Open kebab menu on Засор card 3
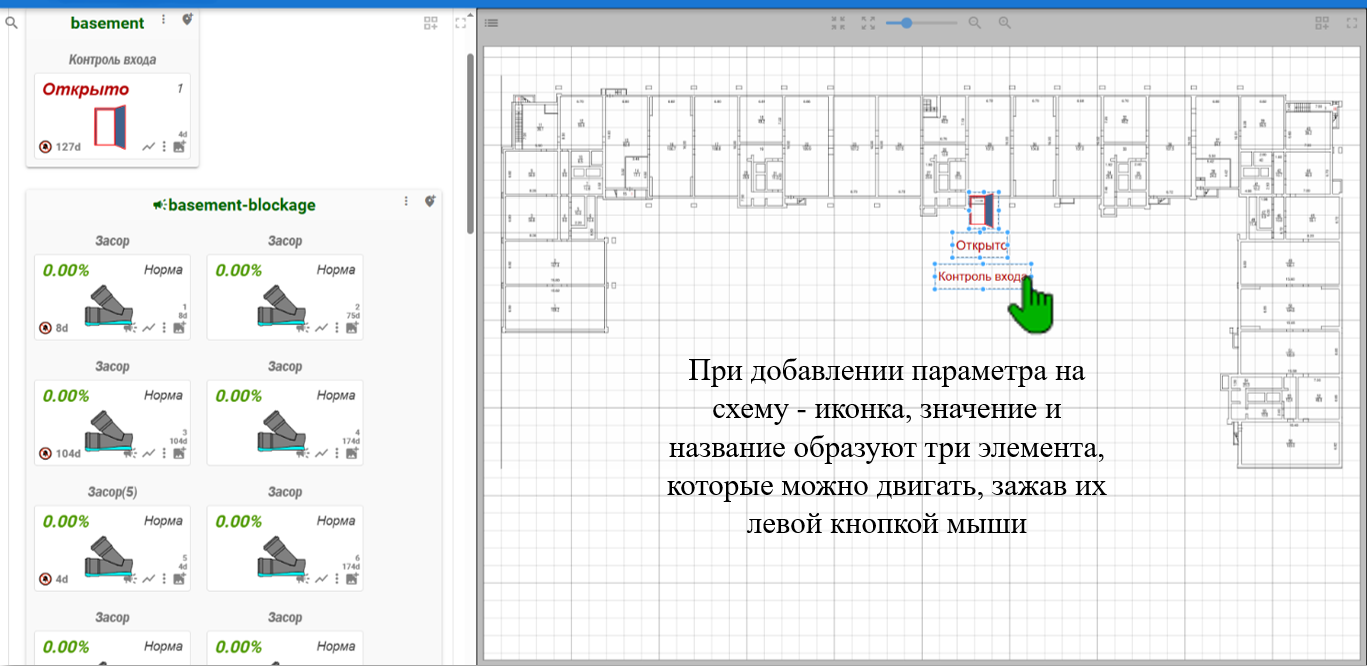Image resolution: width=1367 pixels, height=666 pixels. tap(164, 453)
